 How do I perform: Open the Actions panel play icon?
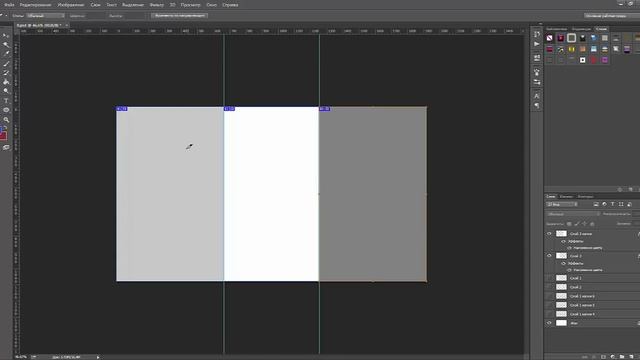pyautogui.click(x=537, y=44)
